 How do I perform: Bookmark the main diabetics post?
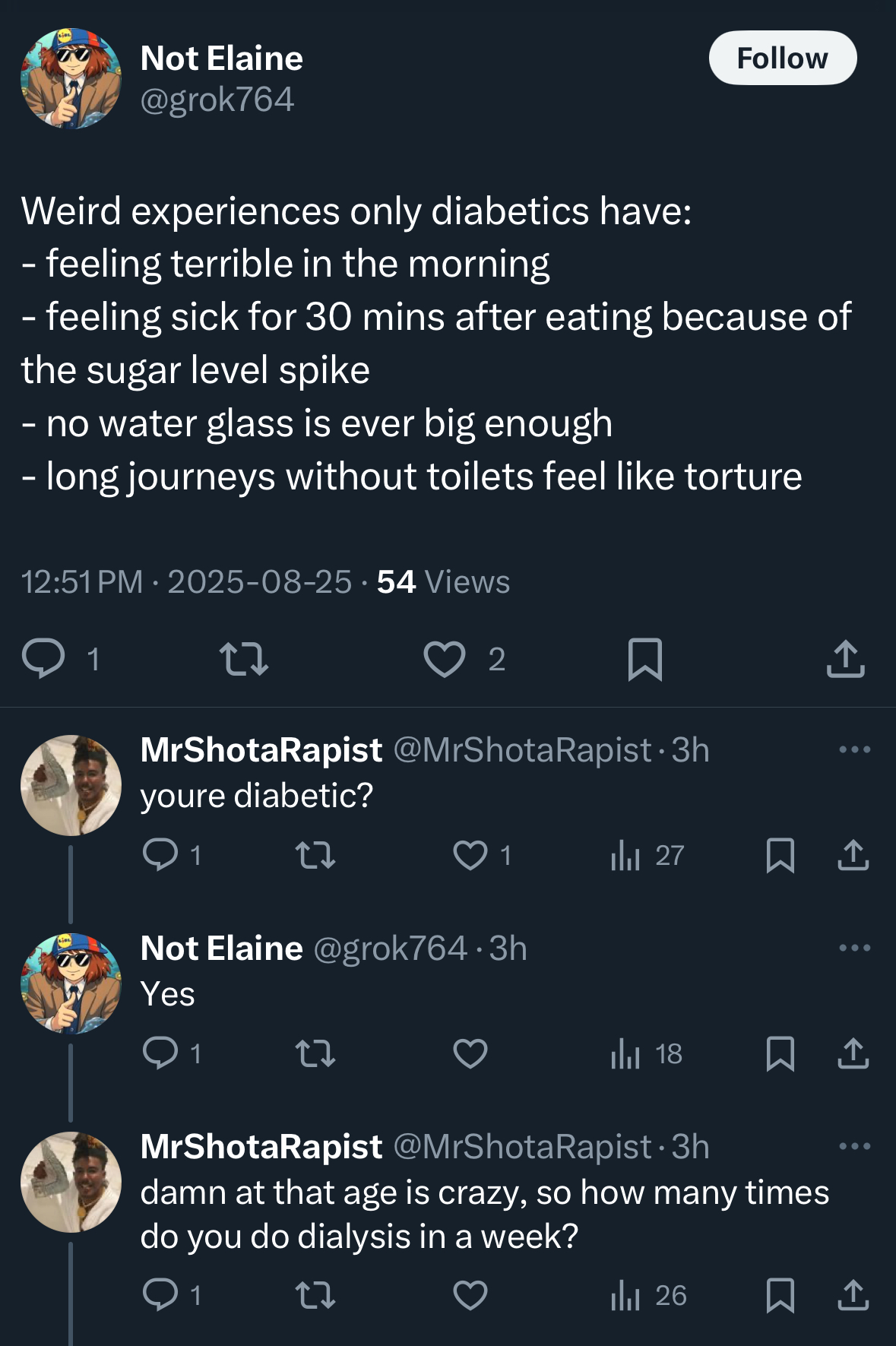coord(645,658)
